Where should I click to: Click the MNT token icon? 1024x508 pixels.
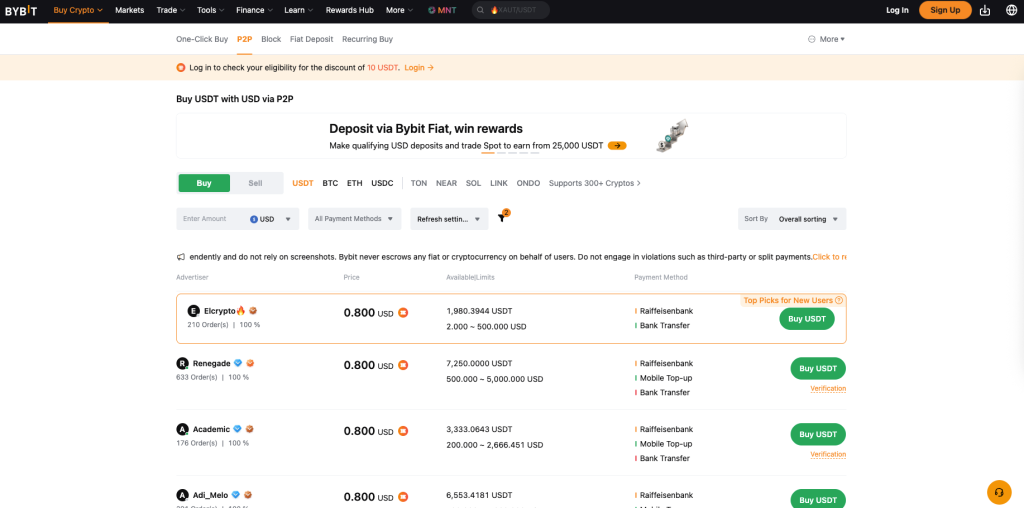coord(432,10)
